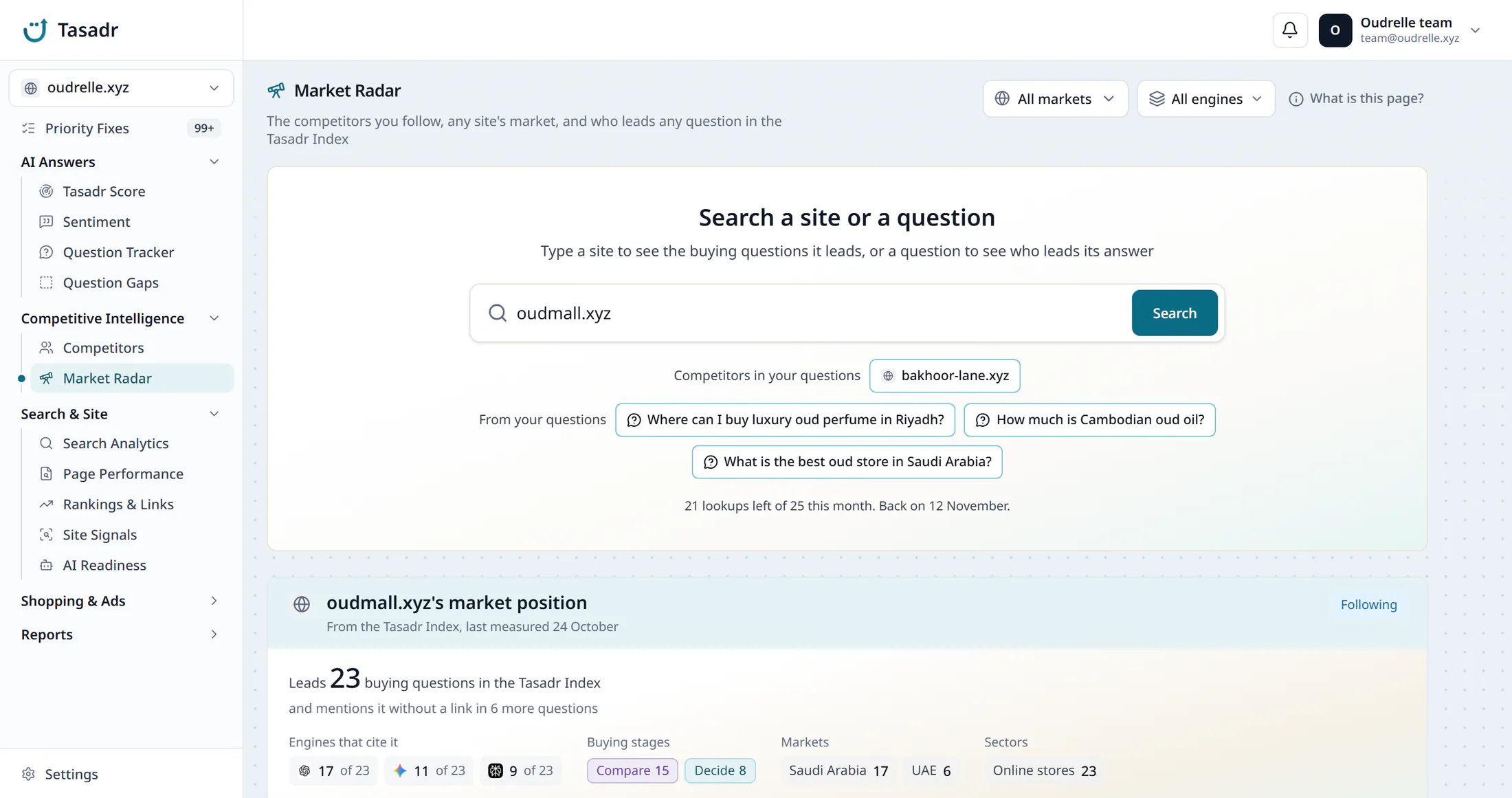Click the Compare 15 buying stage tag
This screenshot has height=798, width=1512.
pyautogui.click(x=632, y=771)
